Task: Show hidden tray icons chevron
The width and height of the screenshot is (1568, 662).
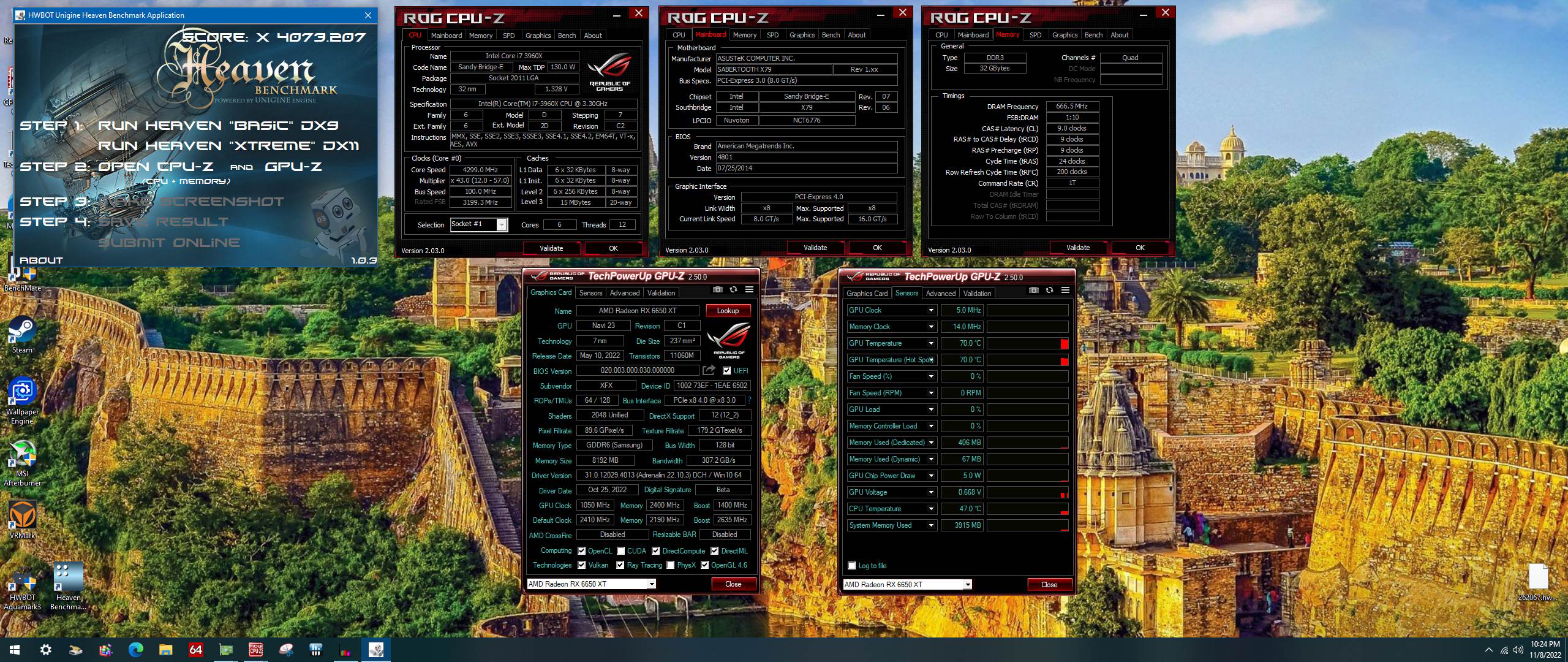Action: click(x=1489, y=650)
